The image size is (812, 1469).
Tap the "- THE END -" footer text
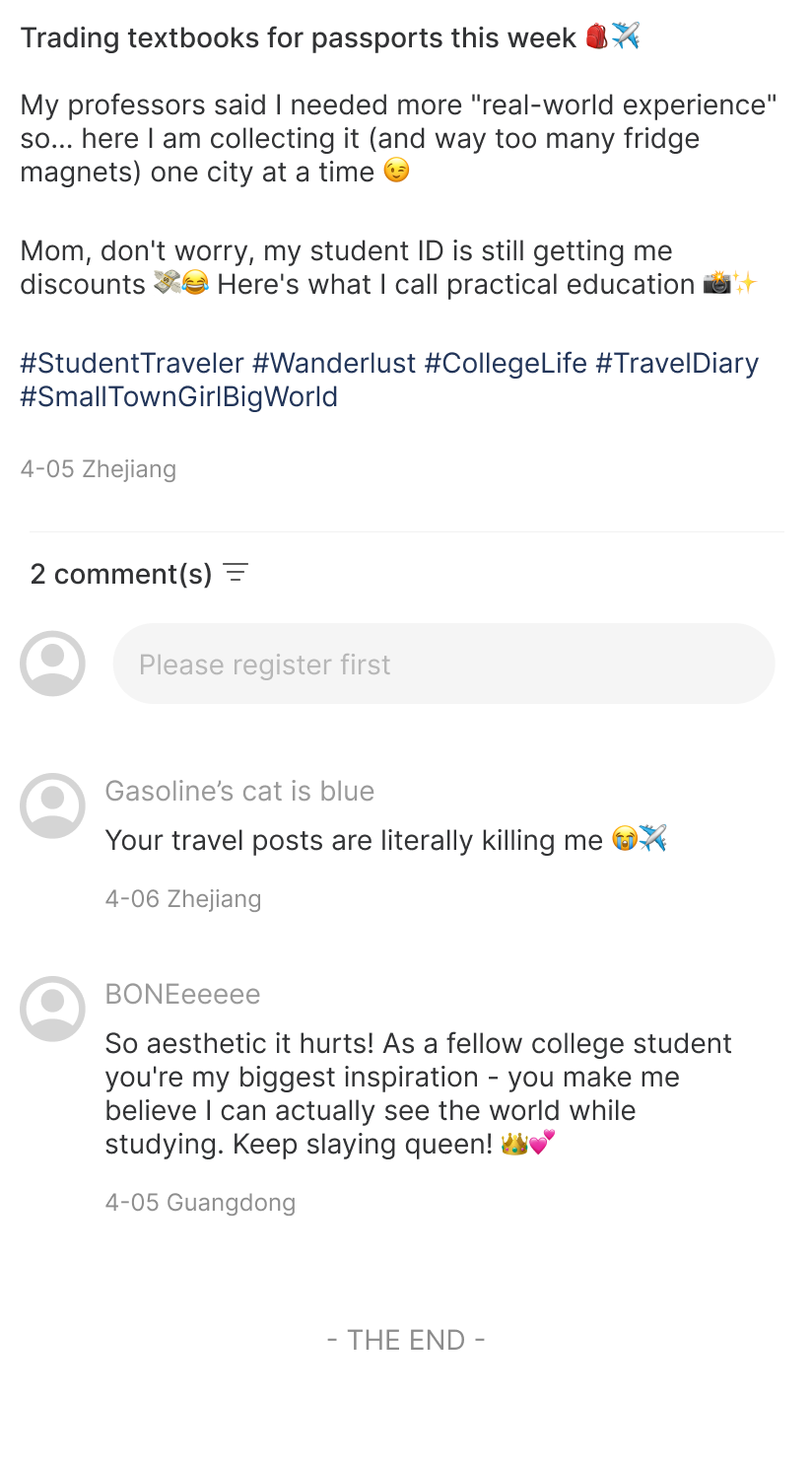pyautogui.click(x=406, y=1341)
